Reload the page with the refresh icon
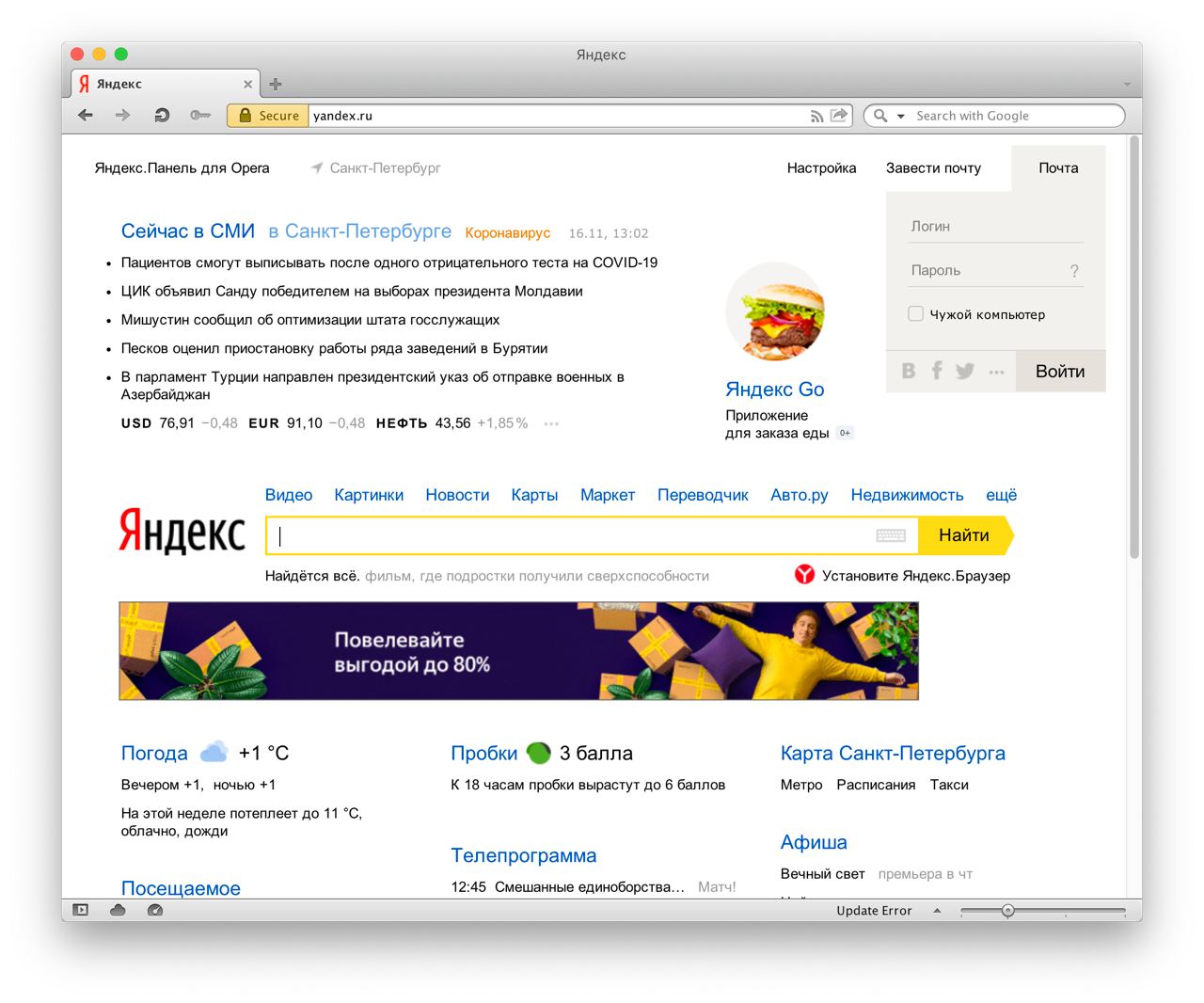Image resolution: width=1204 pixels, height=1003 pixels. 162,115
